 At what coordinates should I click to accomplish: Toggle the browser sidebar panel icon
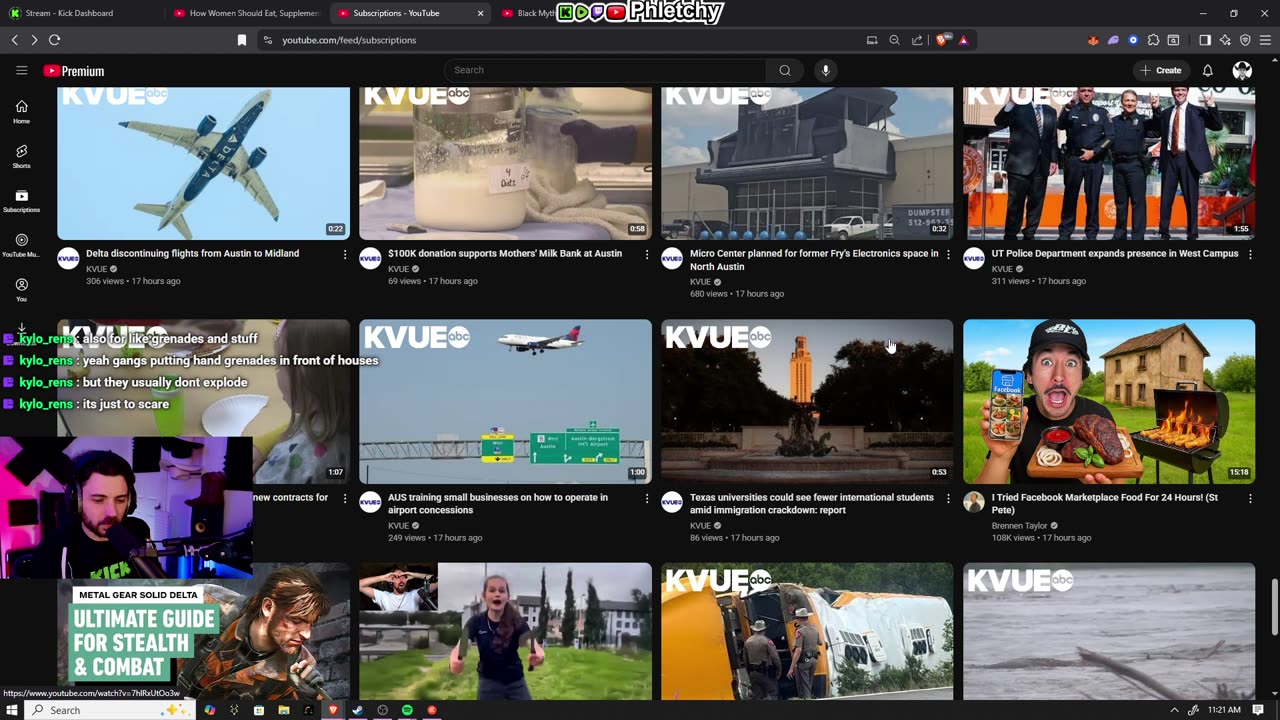(1205, 40)
